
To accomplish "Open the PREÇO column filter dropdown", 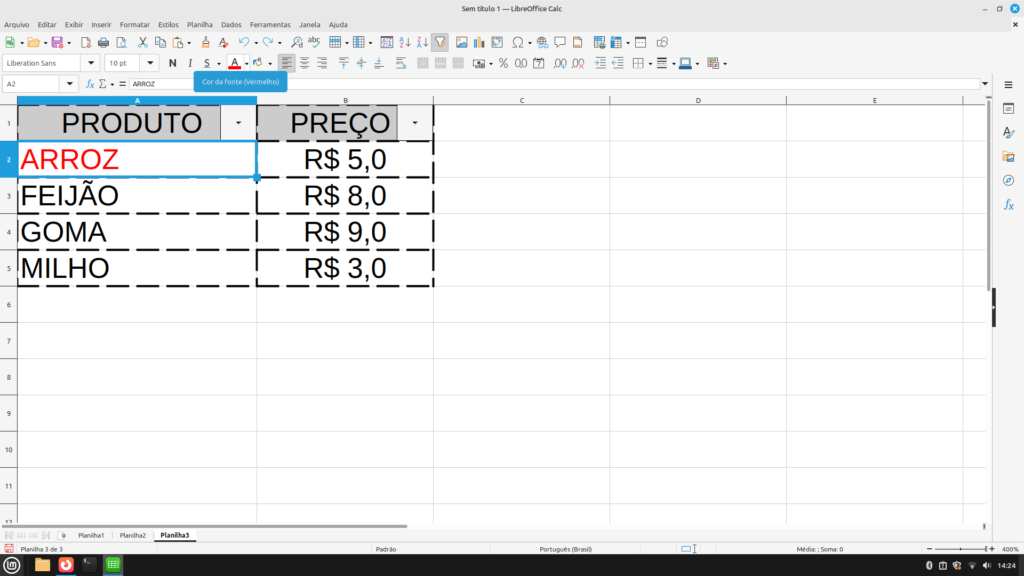I will click(415, 122).
